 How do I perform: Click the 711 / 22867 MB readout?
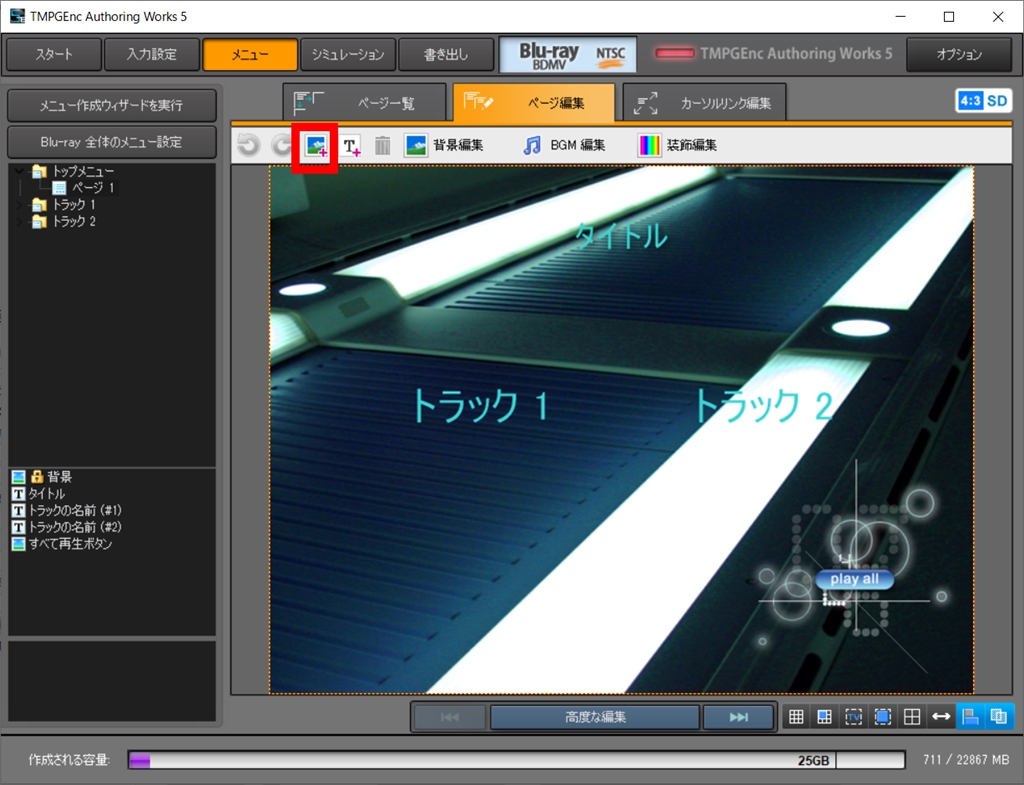[x=966, y=760]
